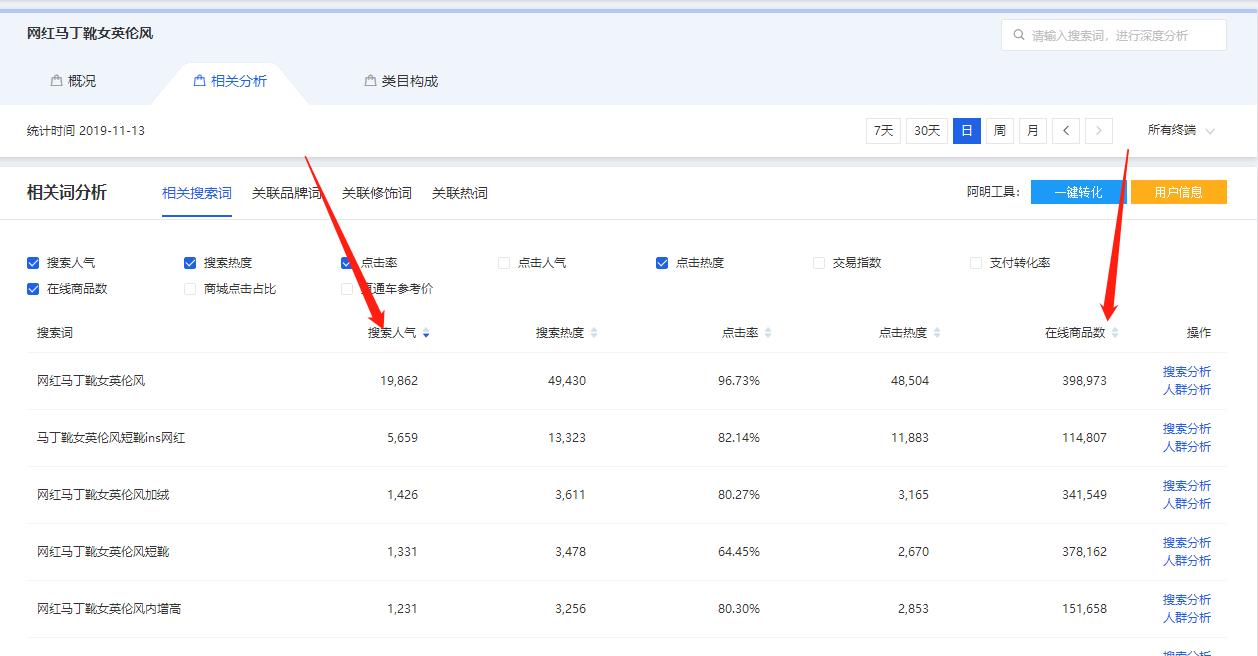
Task: Disable the 搜索人气 checkbox
Action: point(32,262)
